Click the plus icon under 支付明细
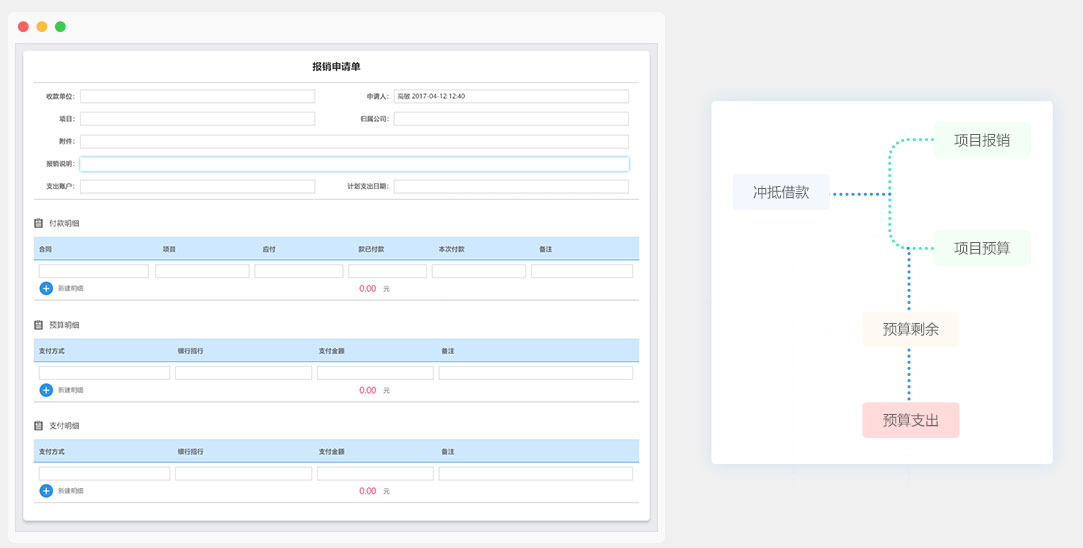Viewport: 1083px width, 548px height. pyautogui.click(x=46, y=491)
